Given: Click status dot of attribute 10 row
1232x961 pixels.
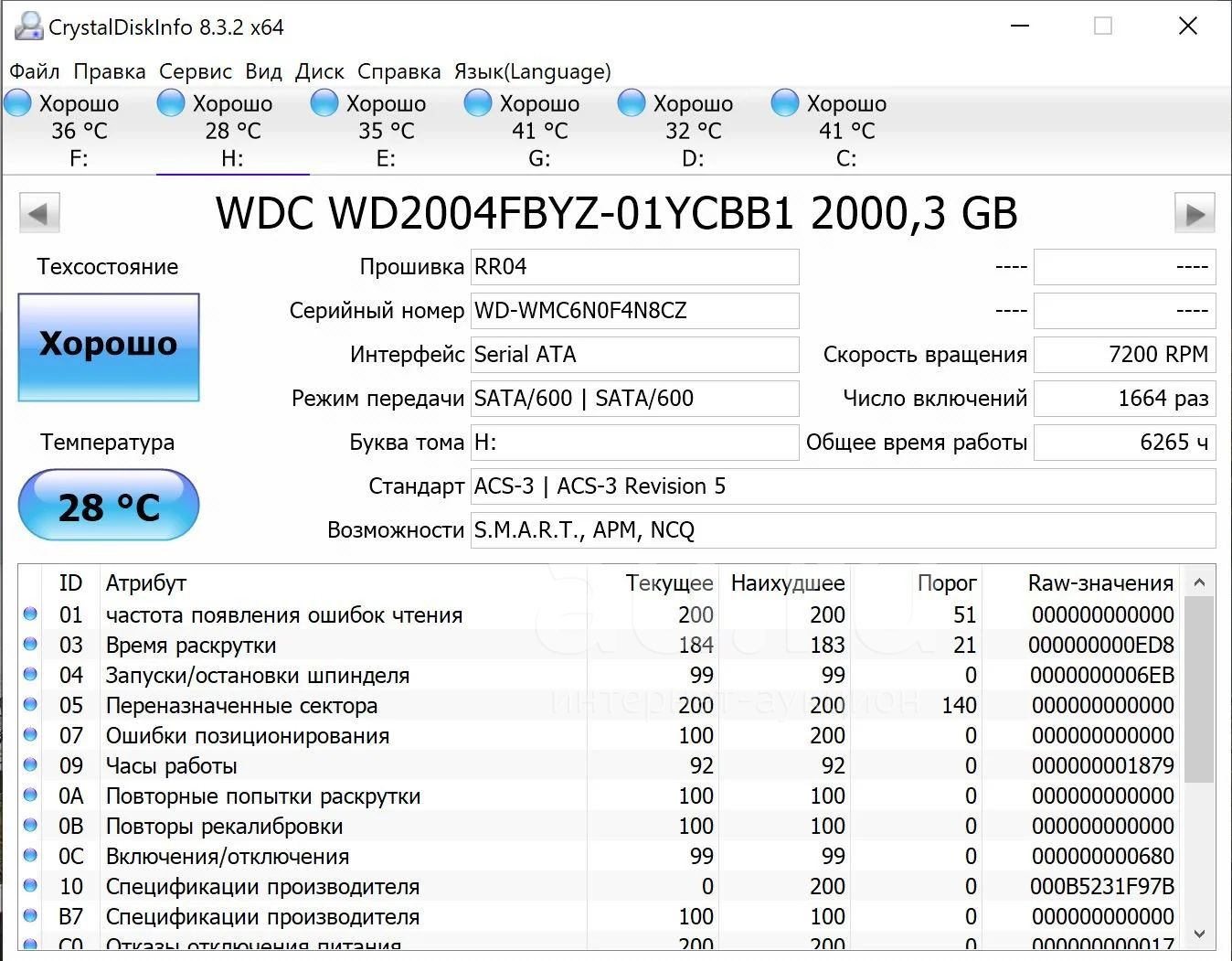Looking at the screenshot, I should click(x=30, y=885).
